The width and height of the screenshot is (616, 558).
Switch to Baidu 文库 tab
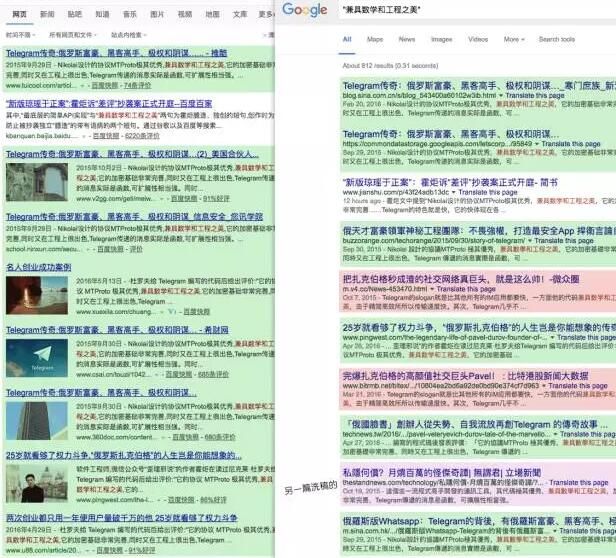point(240,14)
